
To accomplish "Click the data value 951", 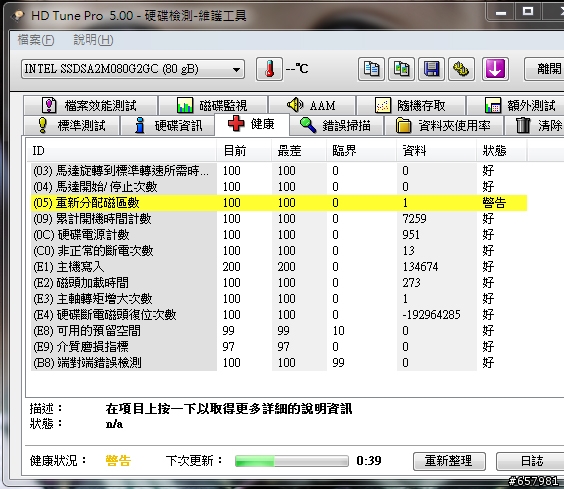I will 411,235.
